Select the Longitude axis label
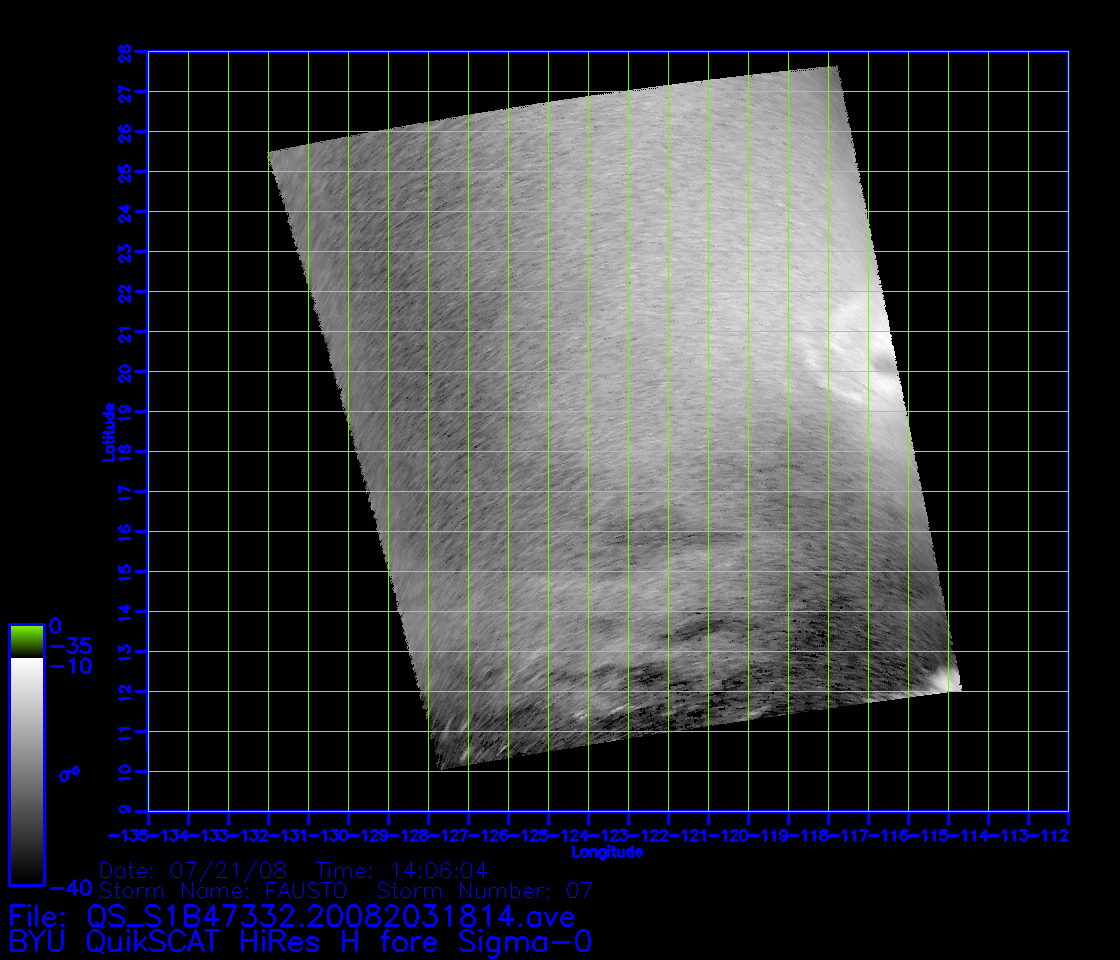Viewport: 1120px width, 960px height. [x=606, y=853]
